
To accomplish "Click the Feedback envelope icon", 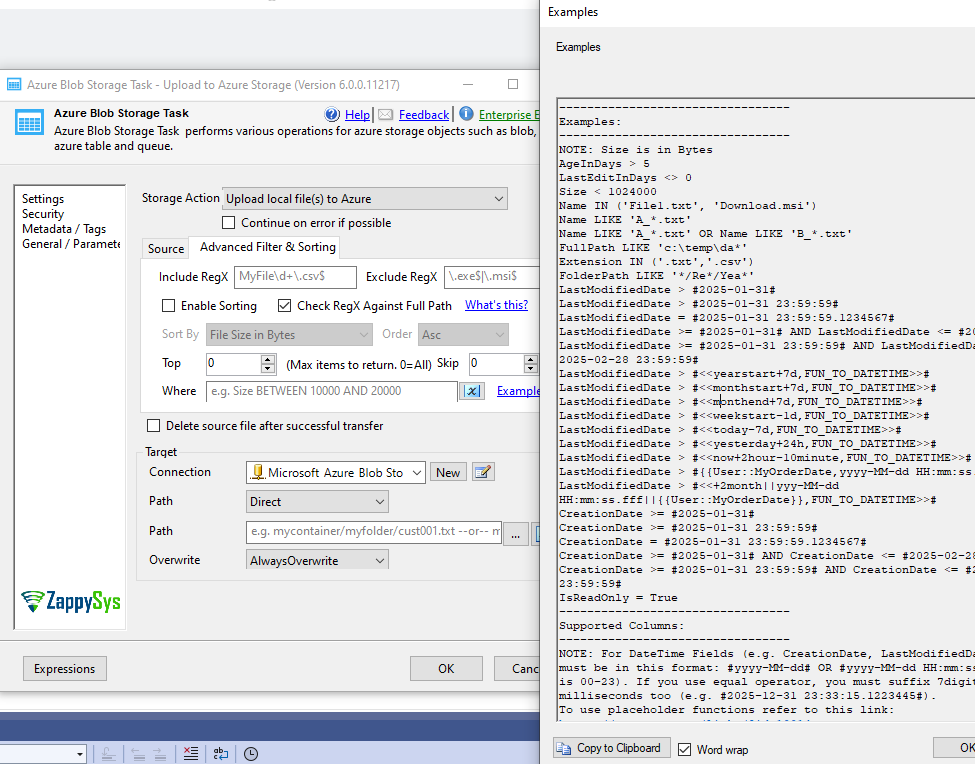I will [386, 115].
